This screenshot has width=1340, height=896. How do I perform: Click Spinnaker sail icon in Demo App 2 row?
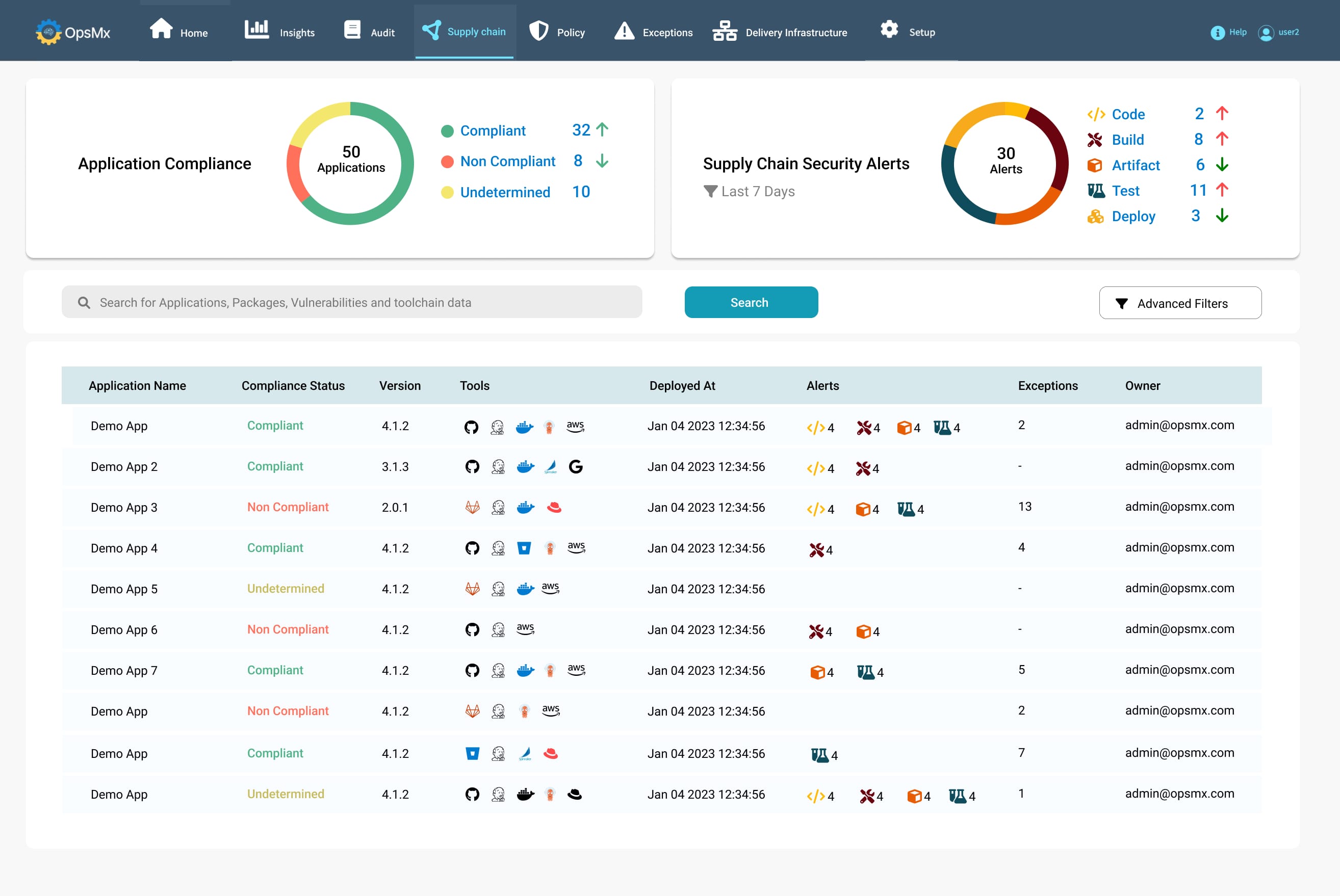point(551,467)
